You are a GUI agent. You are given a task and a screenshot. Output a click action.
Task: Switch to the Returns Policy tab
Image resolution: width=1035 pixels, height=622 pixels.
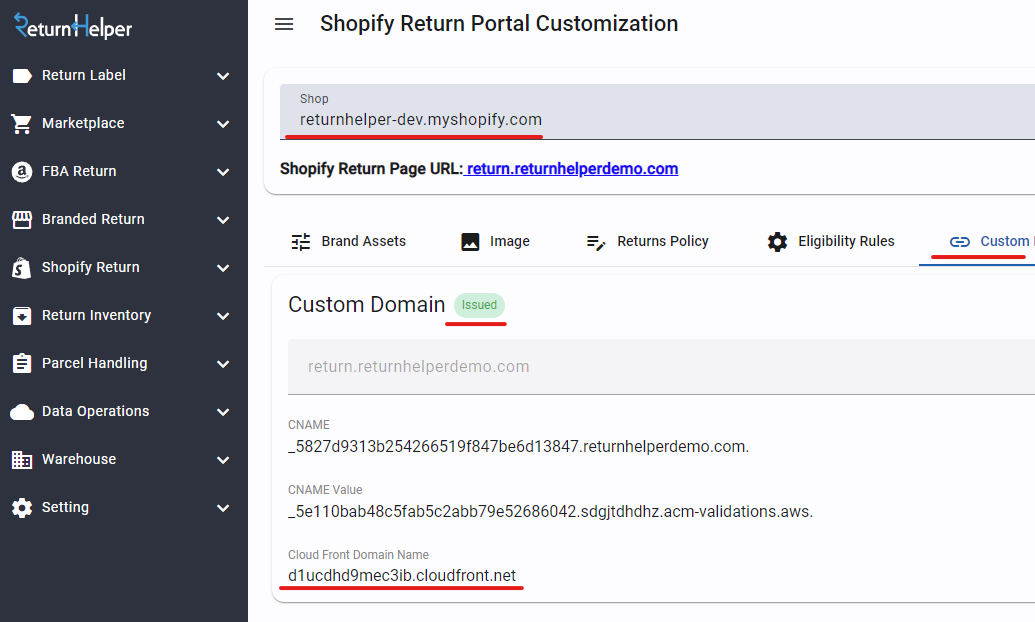(x=647, y=241)
